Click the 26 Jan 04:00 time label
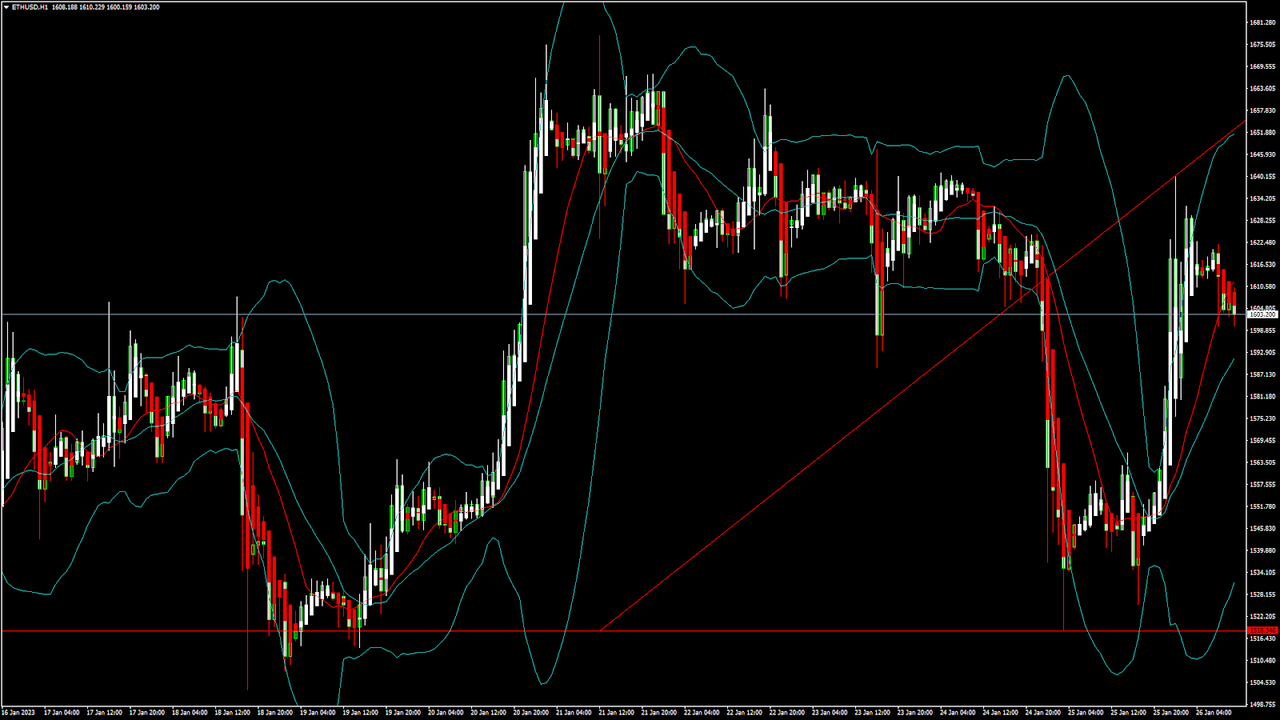This screenshot has width=1280, height=720. (x=1214, y=713)
